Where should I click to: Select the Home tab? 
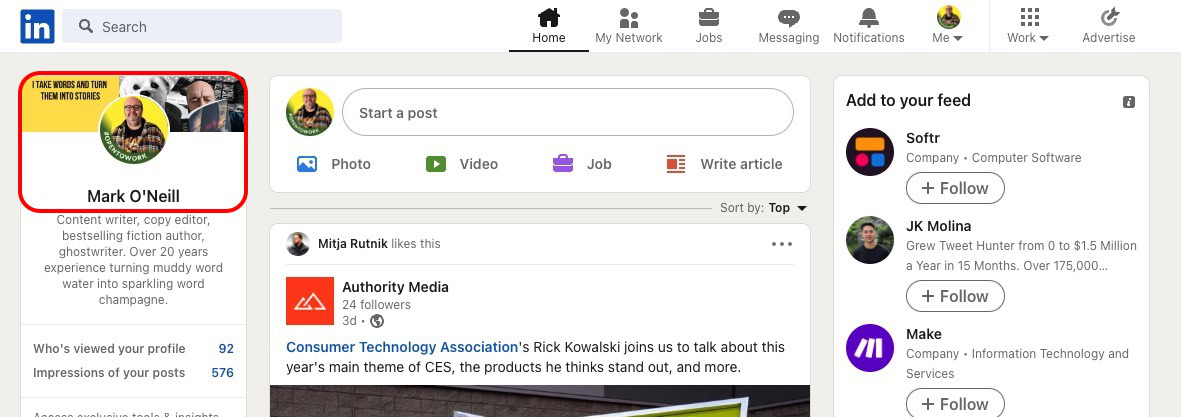pyautogui.click(x=548, y=25)
